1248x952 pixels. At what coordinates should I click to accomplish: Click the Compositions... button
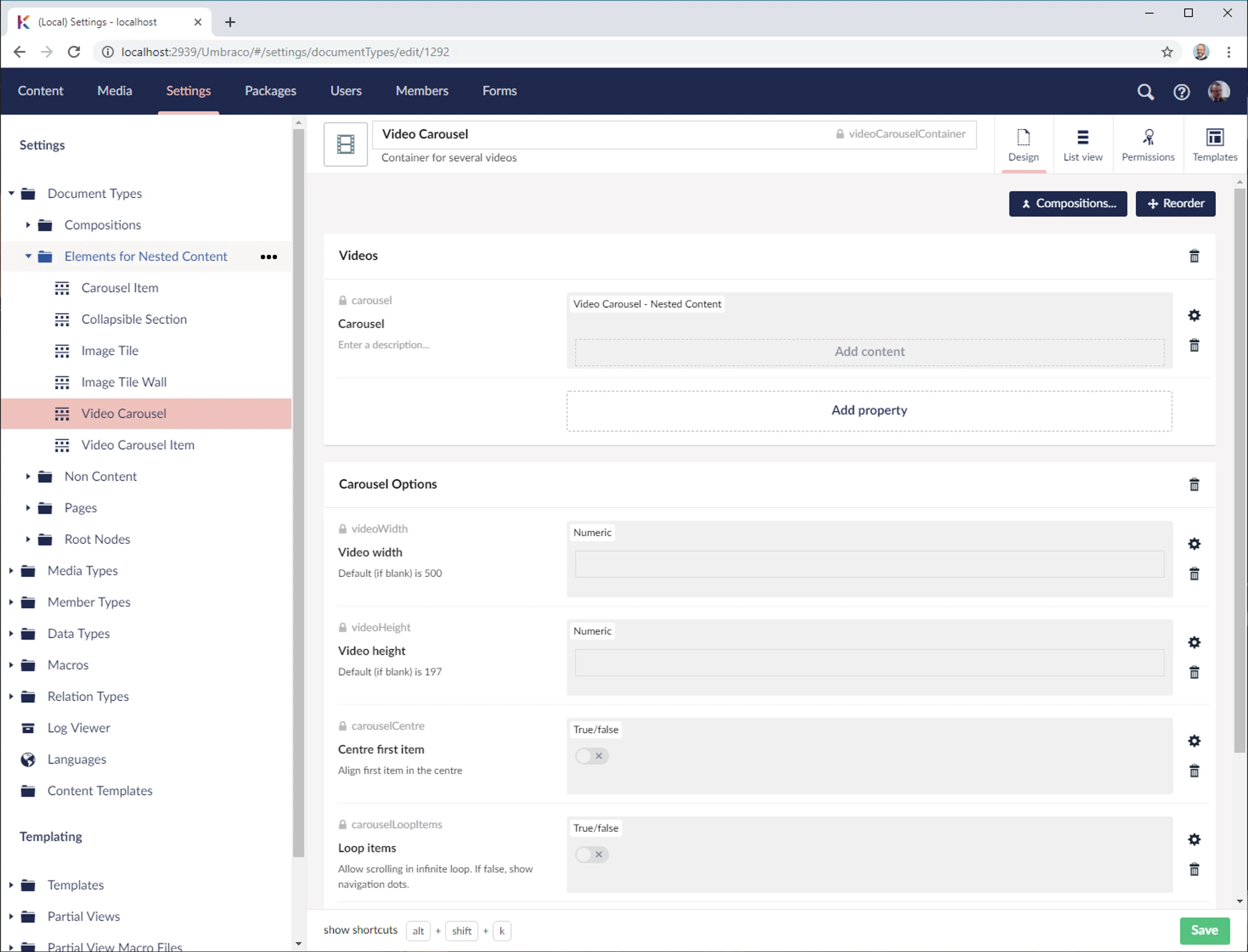pyautogui.click(x=1068, y=203)
